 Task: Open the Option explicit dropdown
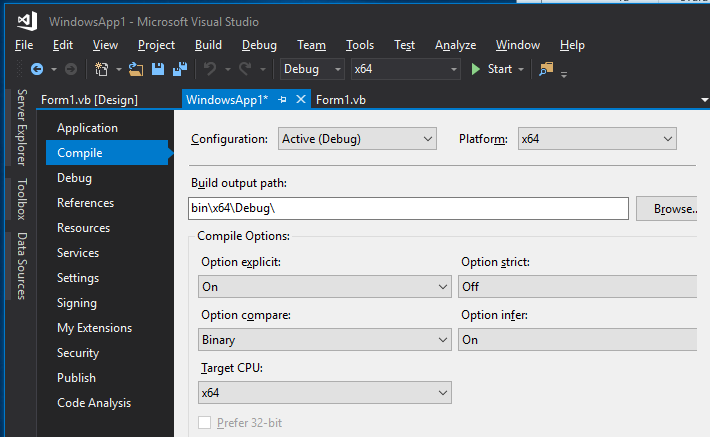(x=324, y=287)
